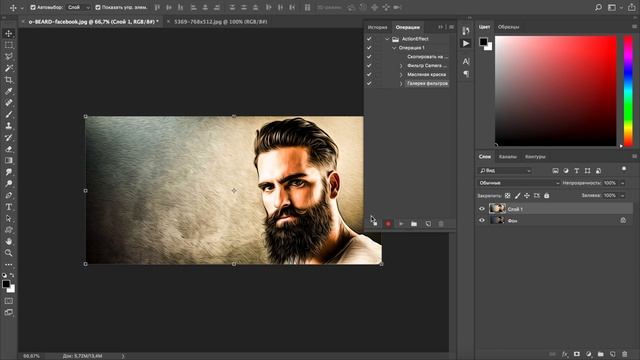The height and width of the screenshot is (360, 640).
Task: Toggle lock all for layer
Action: 547,196
